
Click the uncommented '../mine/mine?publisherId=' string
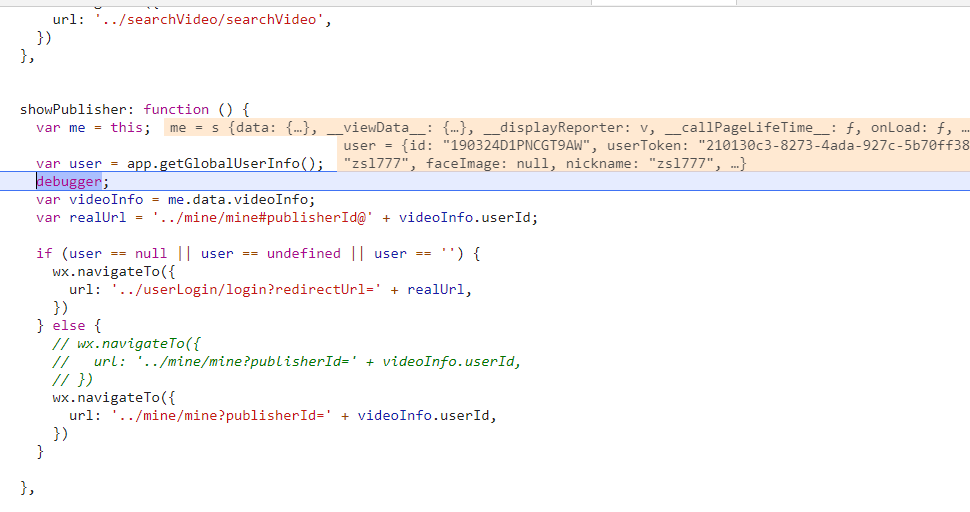221,415
